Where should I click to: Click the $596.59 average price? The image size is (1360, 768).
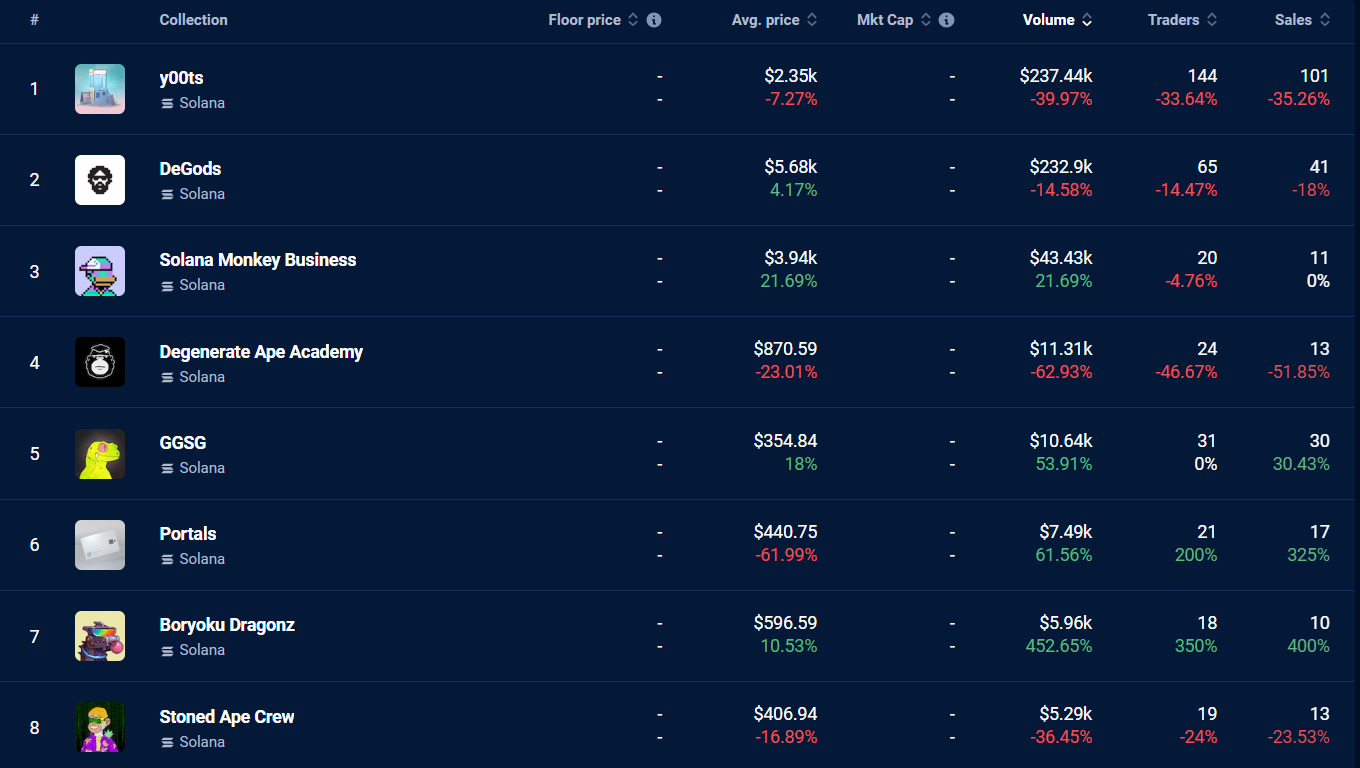pyautogui.click(x=786, y=623)
